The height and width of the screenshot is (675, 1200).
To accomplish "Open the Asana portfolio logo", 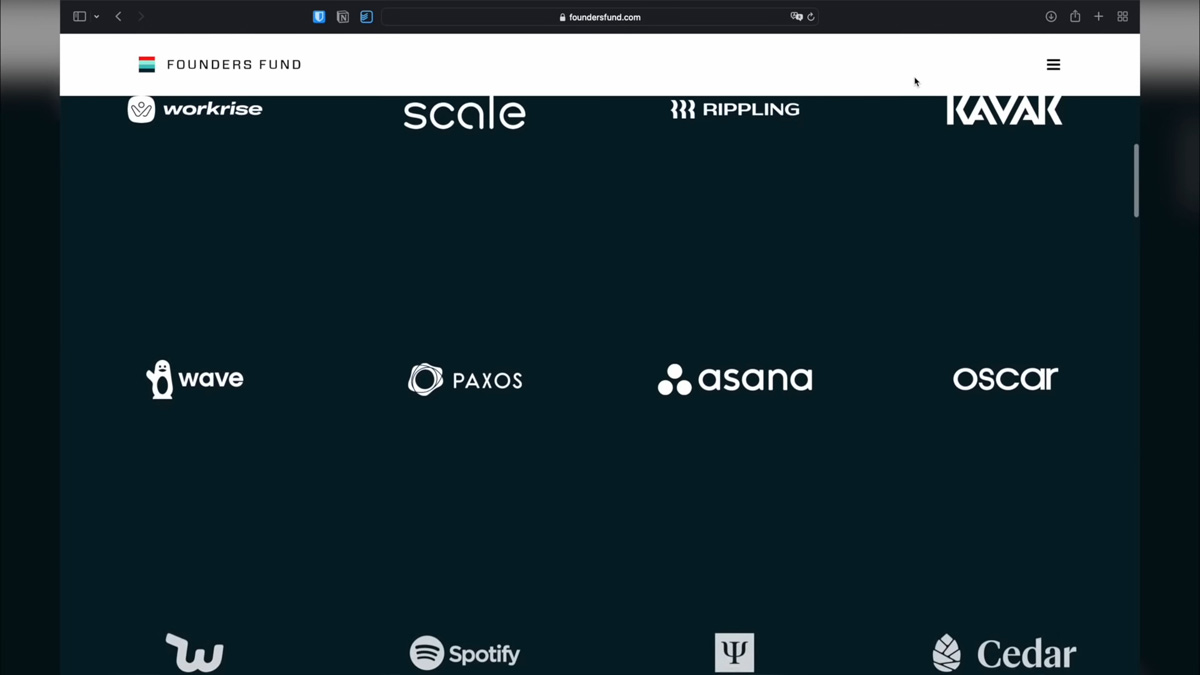I will coord(735,379).
